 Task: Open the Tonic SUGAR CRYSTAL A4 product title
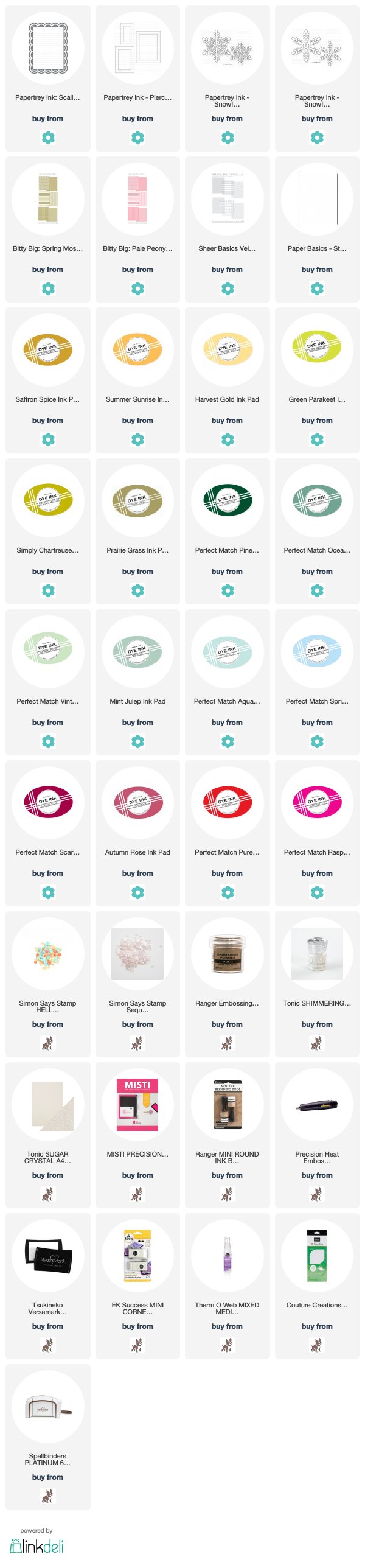click(x=48, y=1157)
